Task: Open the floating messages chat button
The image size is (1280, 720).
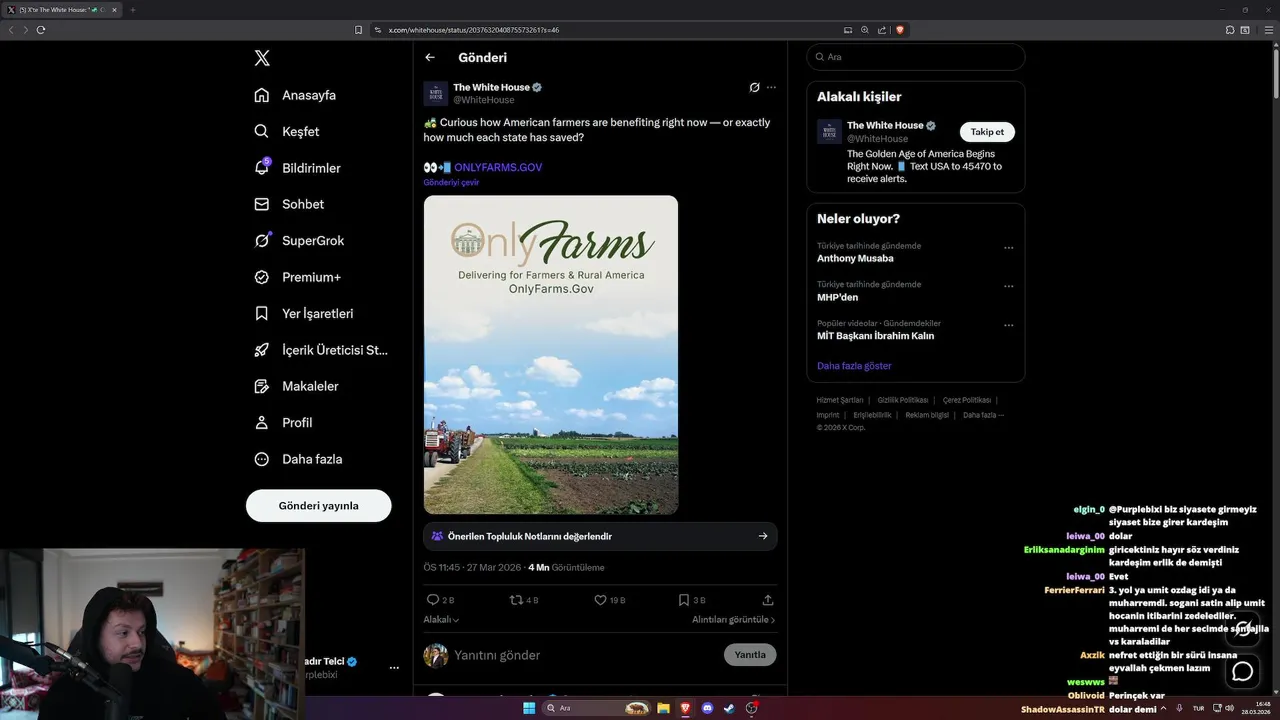Action: (x=1243, y=671)
